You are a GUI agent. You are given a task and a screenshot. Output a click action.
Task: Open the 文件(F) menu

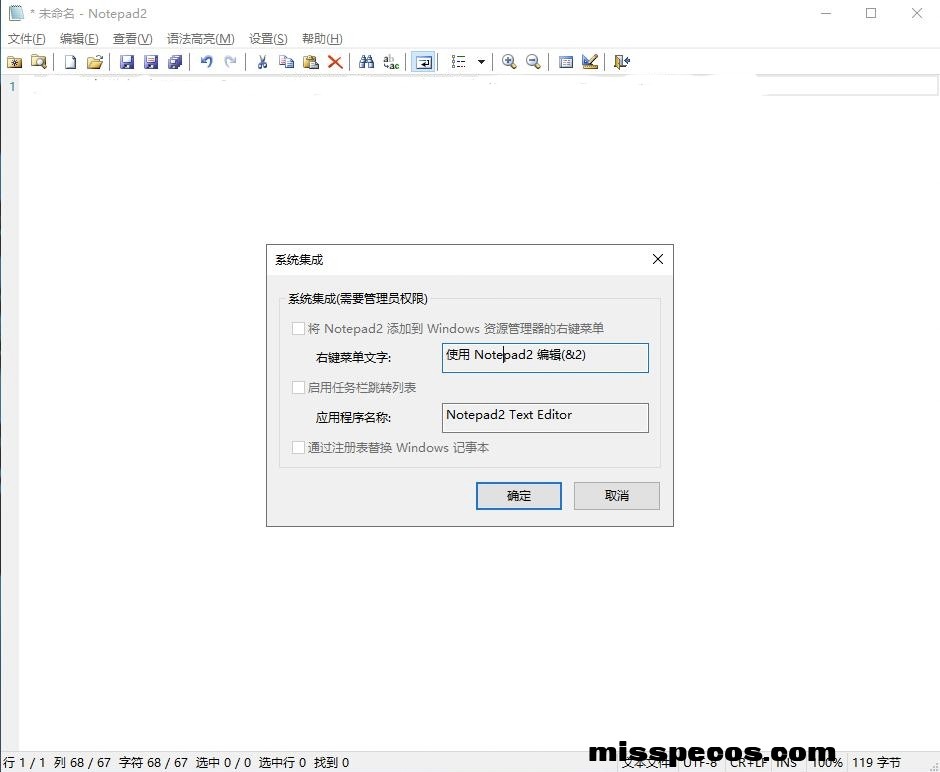click(x=26, y=39)
